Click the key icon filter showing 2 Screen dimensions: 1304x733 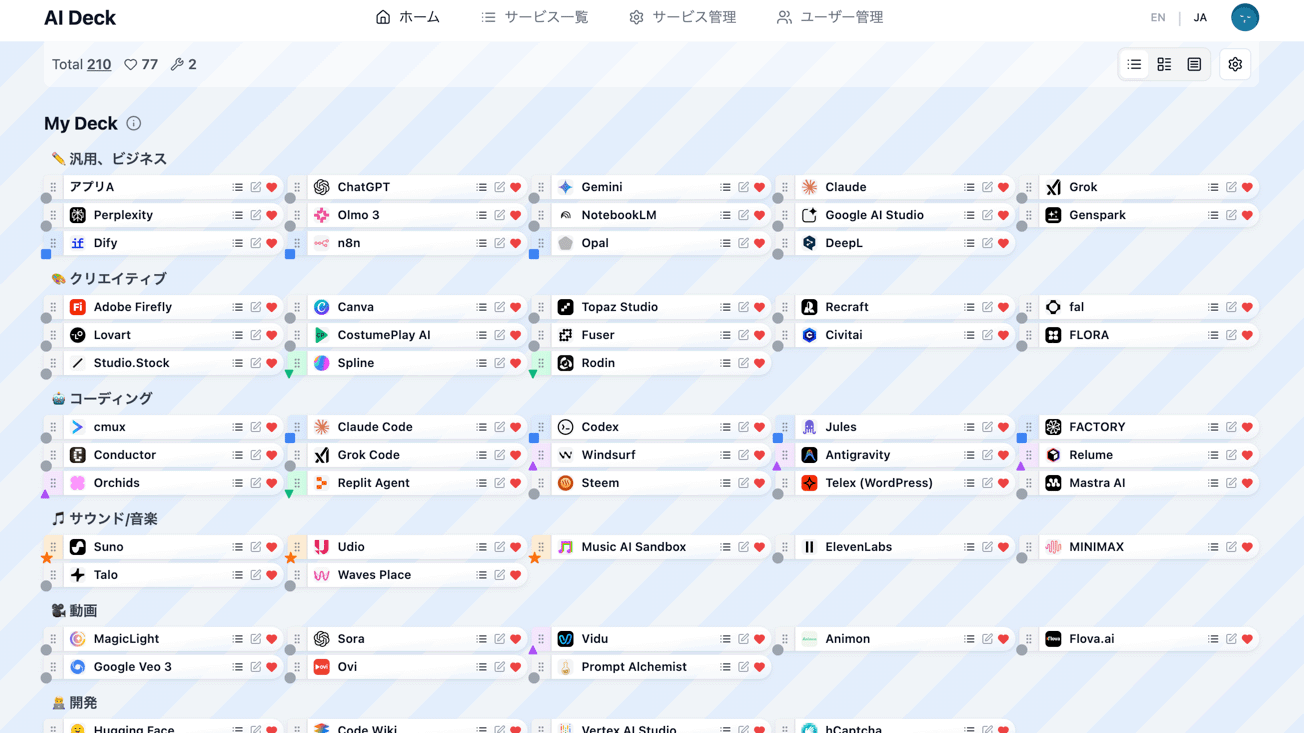[184, 65]
